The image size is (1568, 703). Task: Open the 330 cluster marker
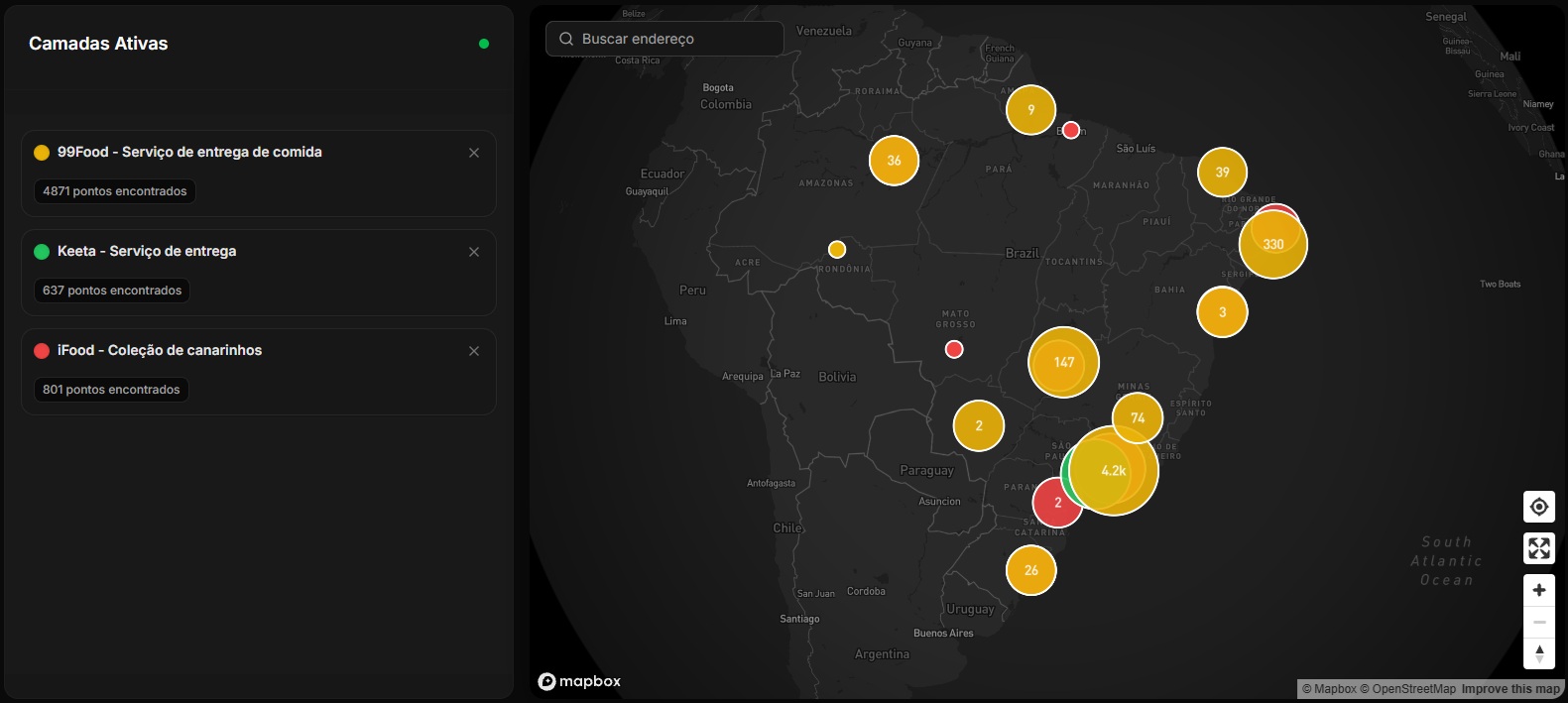click(1273, 245)
